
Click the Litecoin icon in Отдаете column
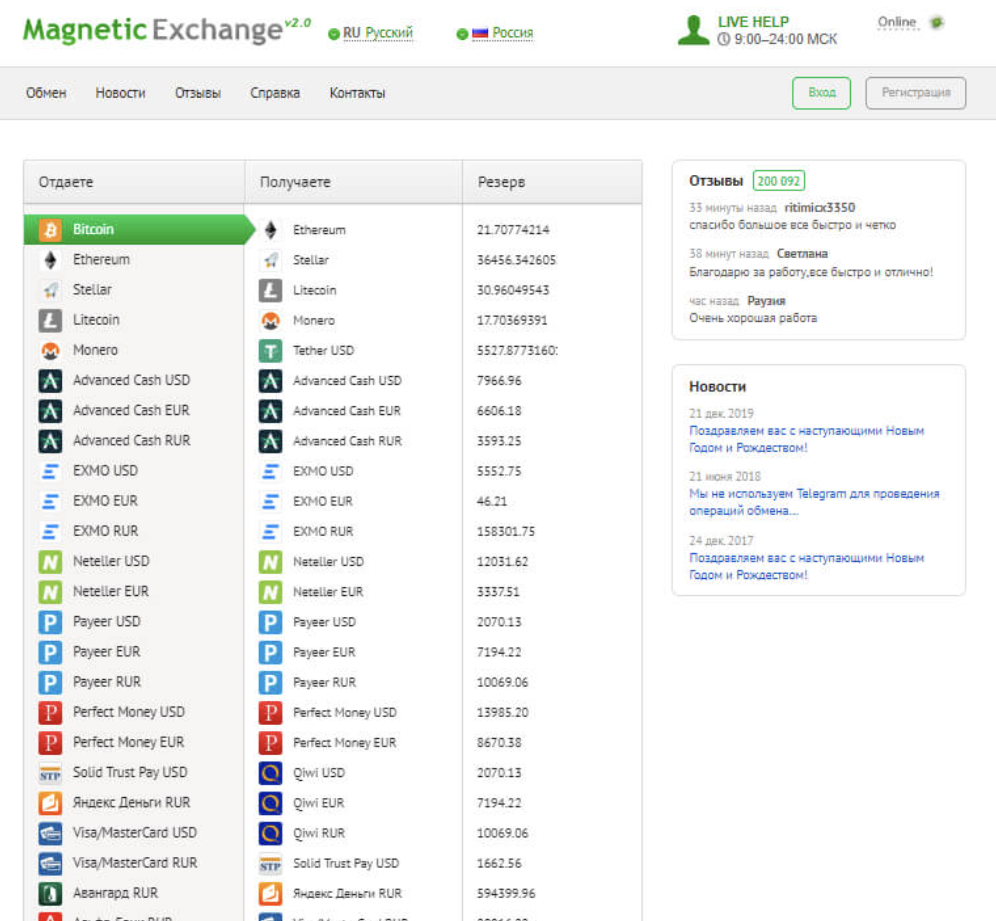pyautogui.click(x=50, y=320)
